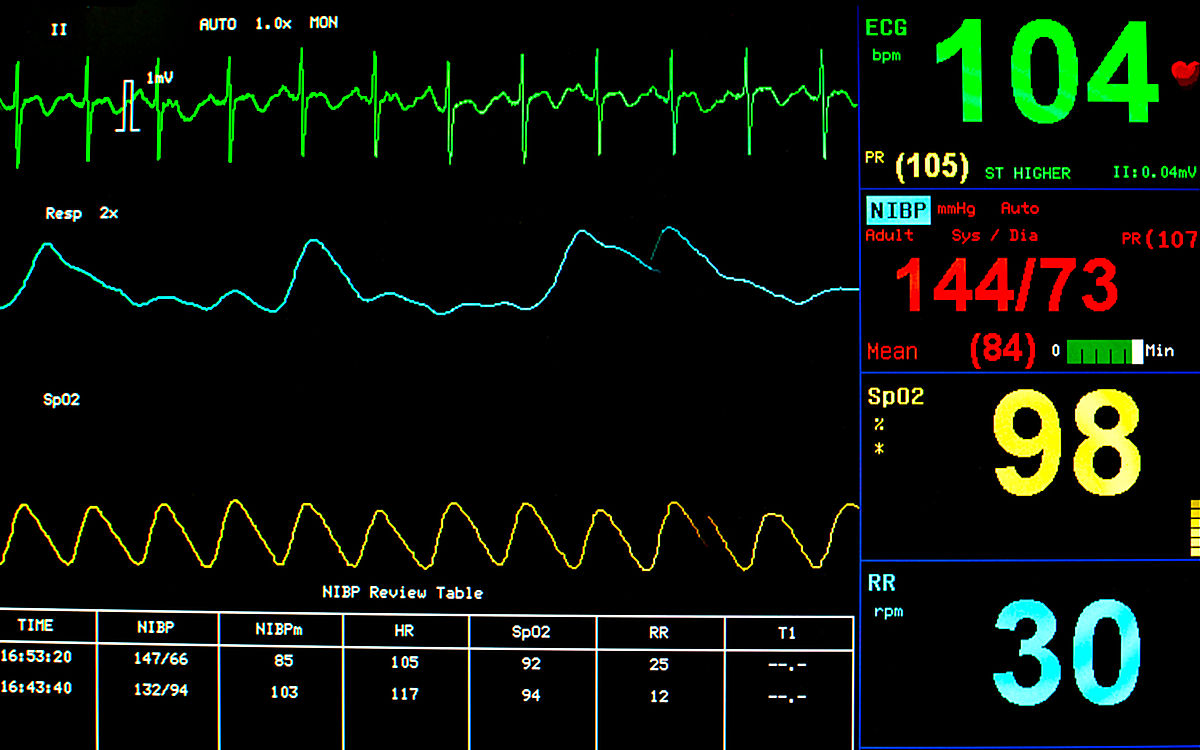
Task: Toggle the NIBP Auto measurement mode
Action: pos(1019,209)
